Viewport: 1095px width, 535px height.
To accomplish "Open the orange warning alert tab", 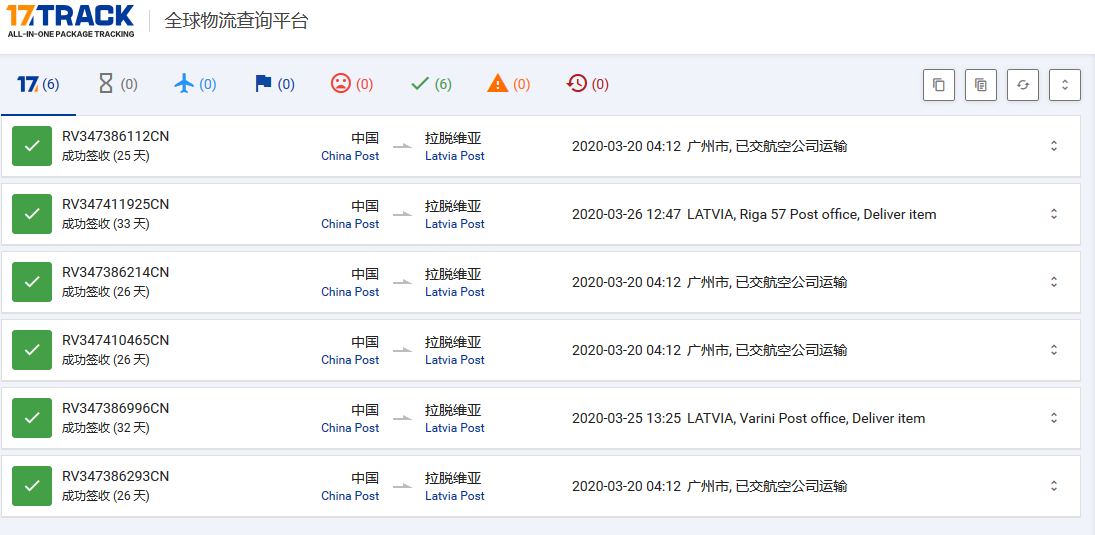I will (509, 84).
